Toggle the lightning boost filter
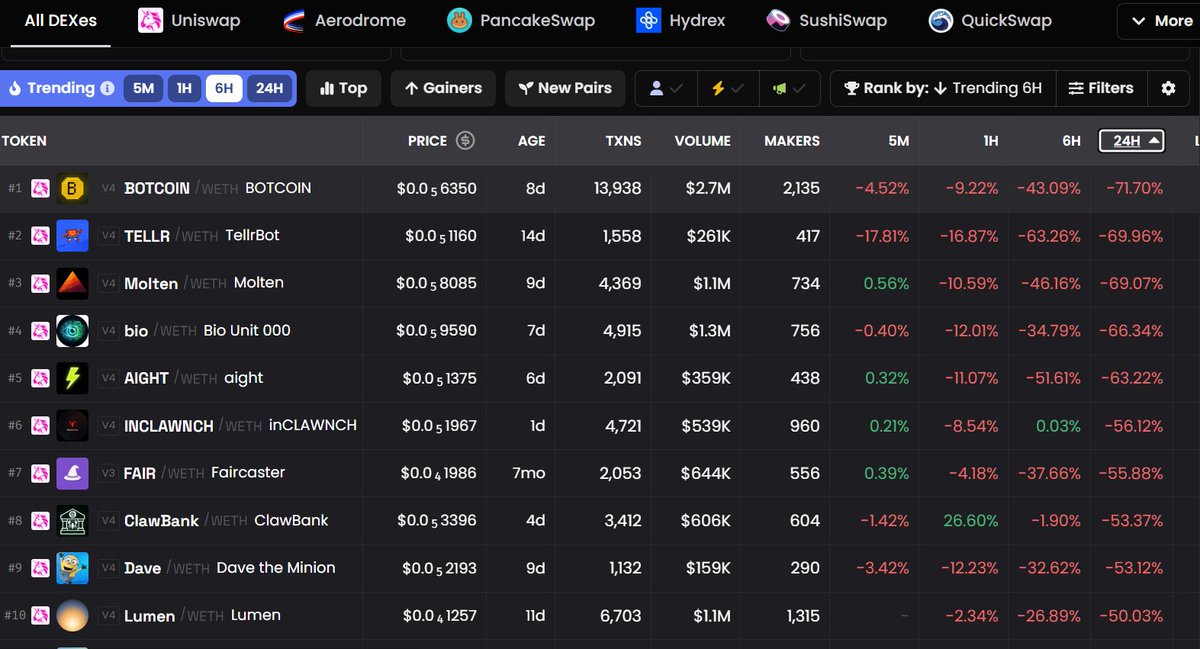The width and height of the screenshot is (1200, 649). pos(727,88)
